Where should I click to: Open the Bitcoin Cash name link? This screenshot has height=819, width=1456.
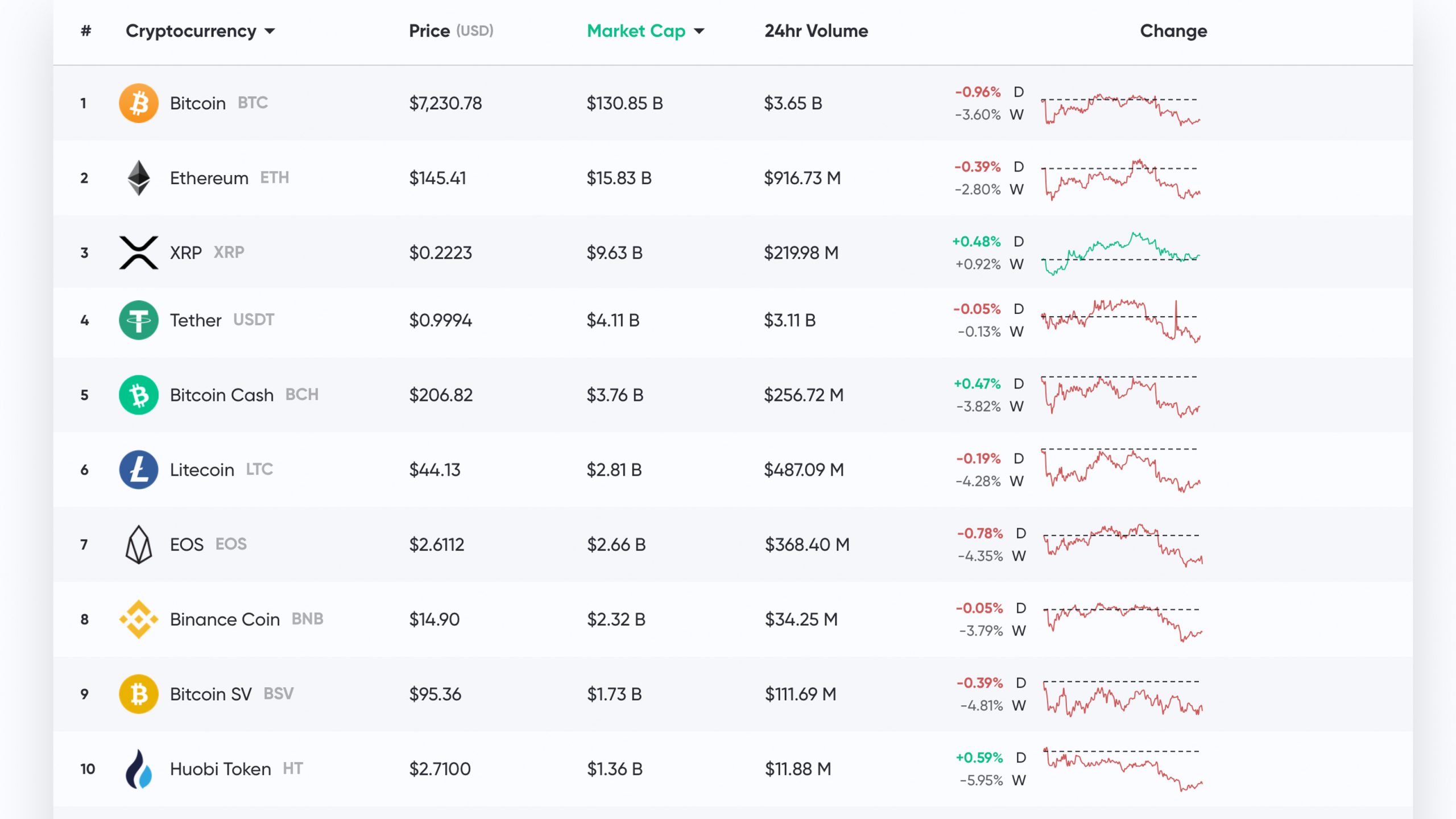[221, 395]
